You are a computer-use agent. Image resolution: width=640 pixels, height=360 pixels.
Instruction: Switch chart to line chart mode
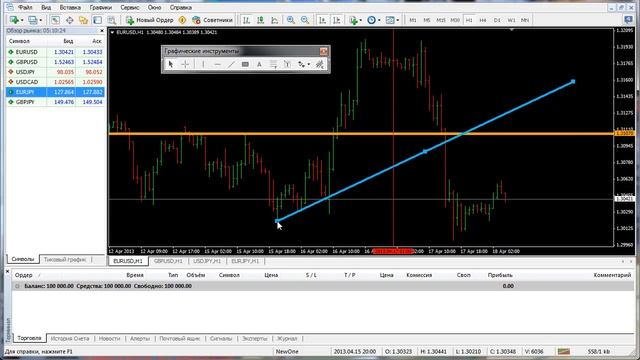pyautogui.click(x=275, y=20)
